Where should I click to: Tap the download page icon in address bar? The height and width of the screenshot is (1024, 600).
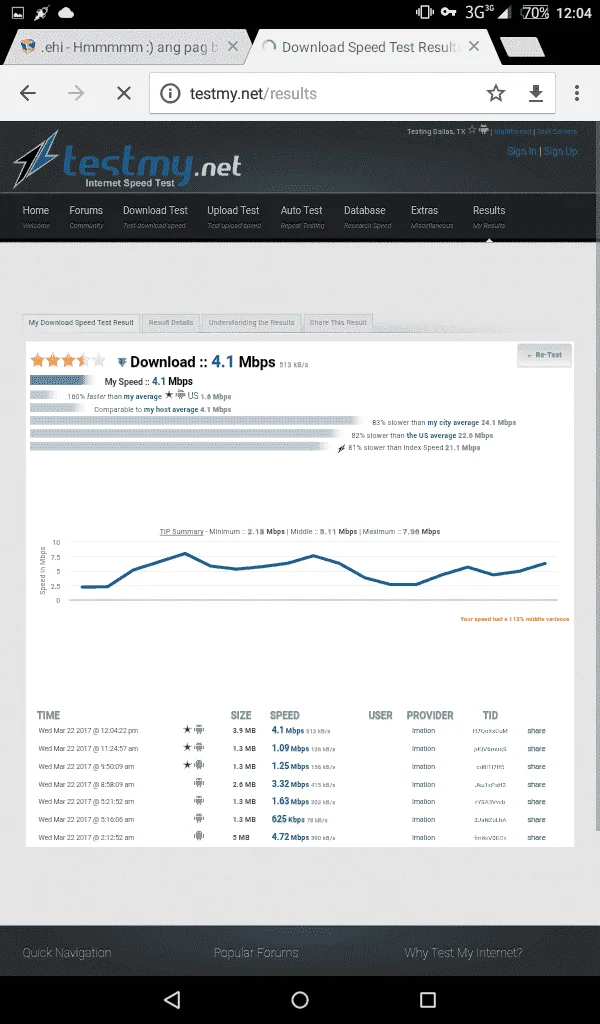(x=535, y=93)
